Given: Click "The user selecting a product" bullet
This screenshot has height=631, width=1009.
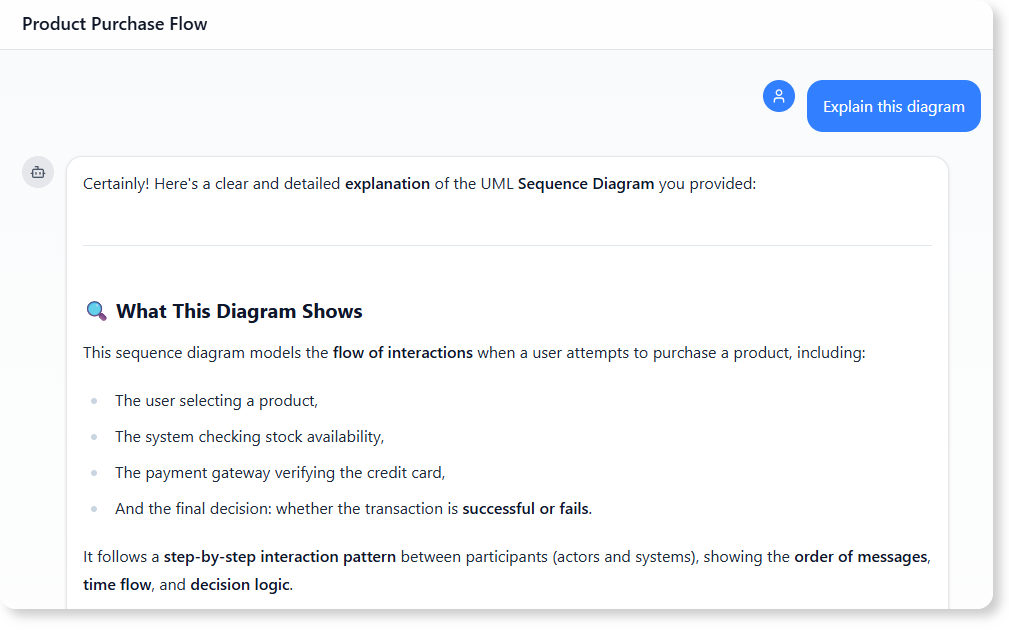Looking at the screenshot, I should [216, 400].
